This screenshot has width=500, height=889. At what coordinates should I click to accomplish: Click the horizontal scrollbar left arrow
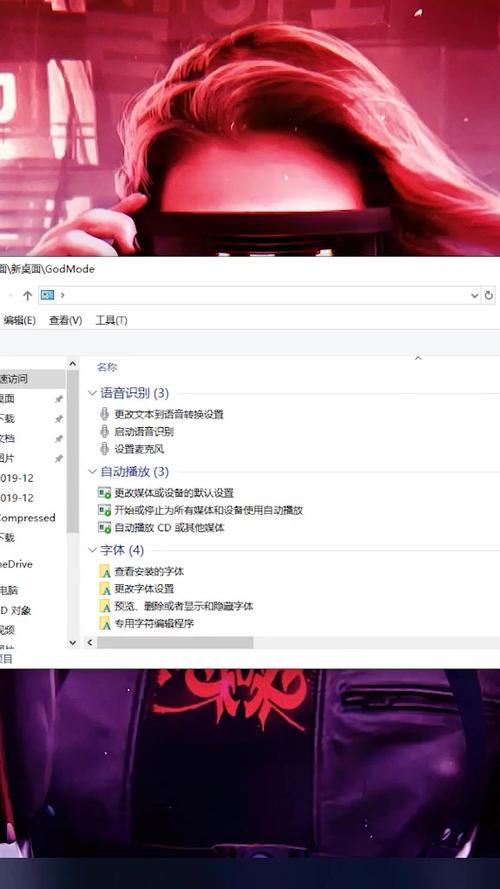pos(90,642)
